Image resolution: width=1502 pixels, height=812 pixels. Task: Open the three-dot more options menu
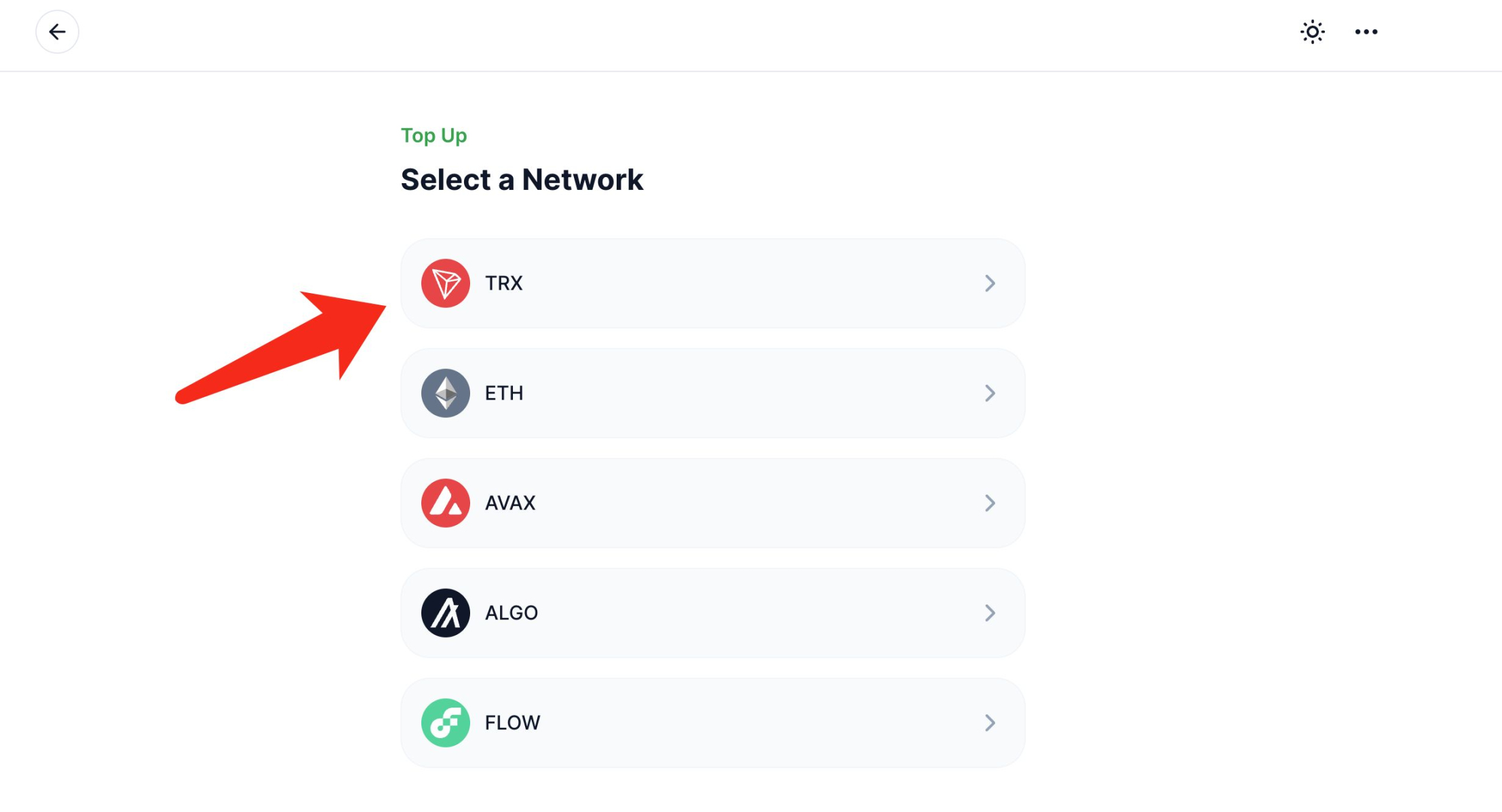1366,32
